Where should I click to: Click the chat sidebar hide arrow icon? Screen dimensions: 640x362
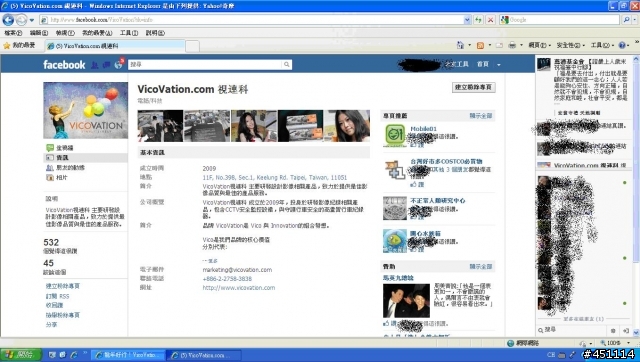pos(626,331)
